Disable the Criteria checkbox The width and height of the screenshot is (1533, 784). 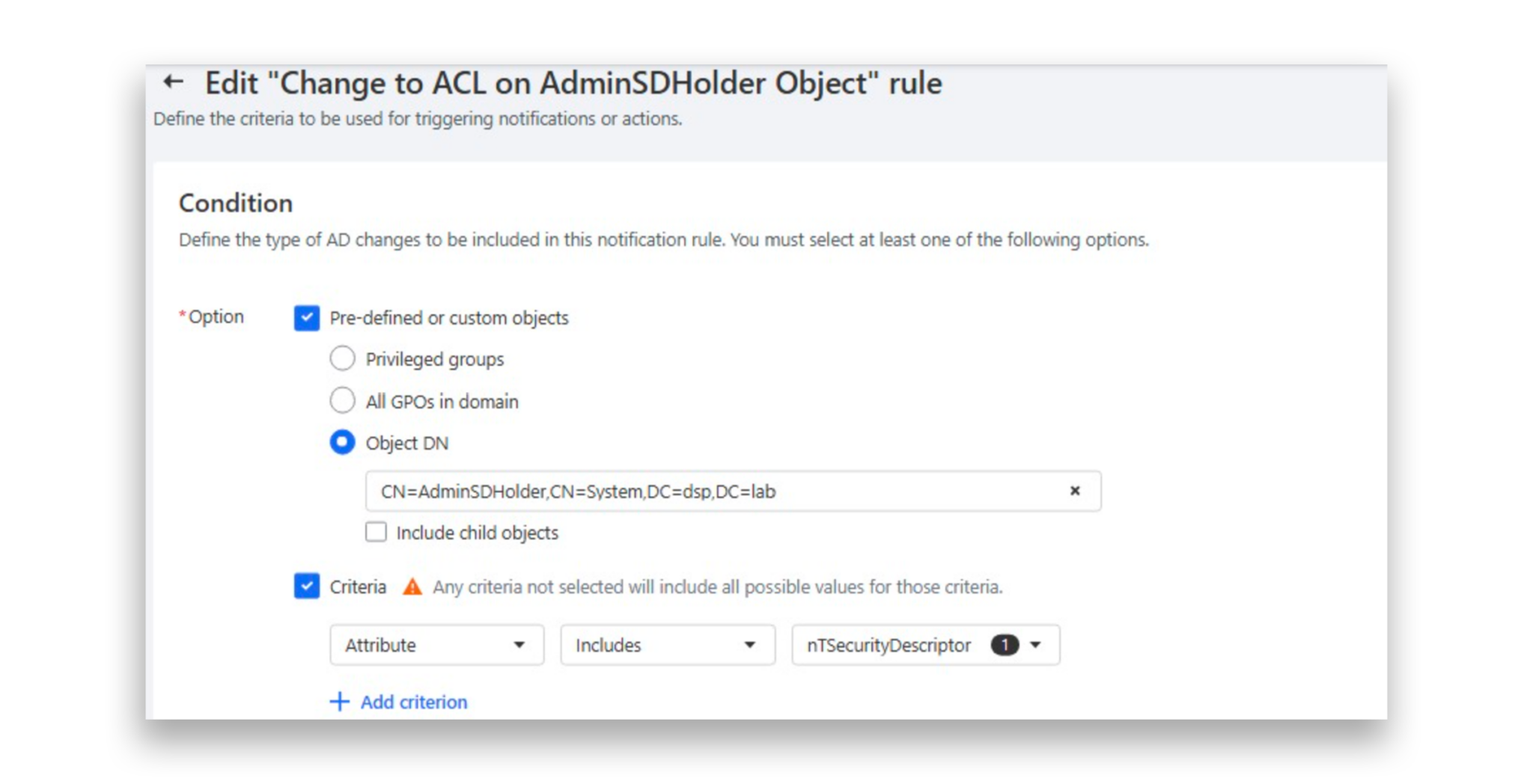pos(306,587)
